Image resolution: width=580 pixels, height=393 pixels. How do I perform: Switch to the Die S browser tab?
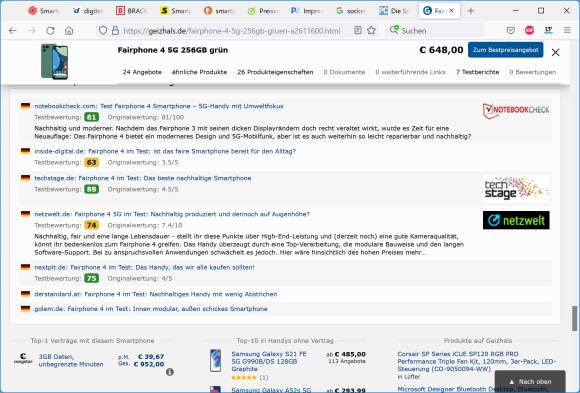pos(394,11)
